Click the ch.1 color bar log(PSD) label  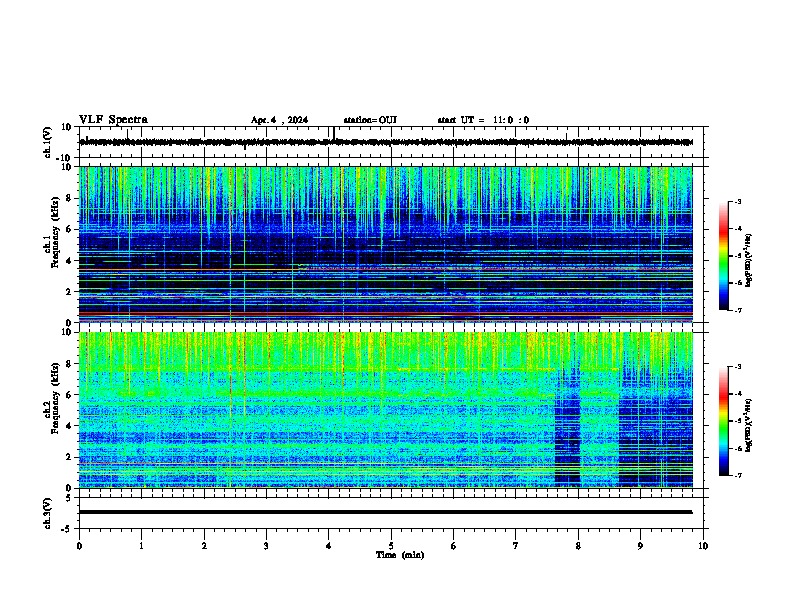click(749, 260)
